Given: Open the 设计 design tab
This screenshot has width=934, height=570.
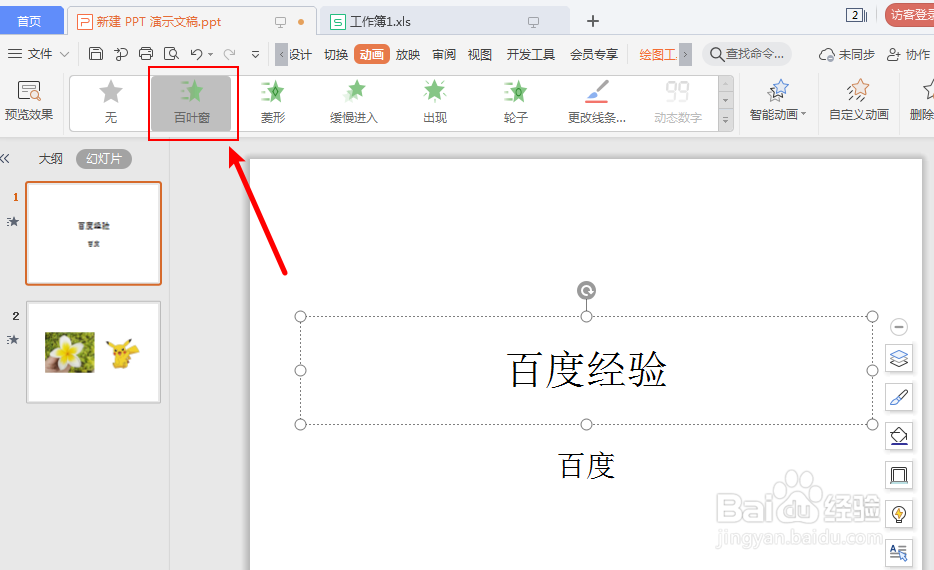Looking at the screenshot, I should (300, 55).
